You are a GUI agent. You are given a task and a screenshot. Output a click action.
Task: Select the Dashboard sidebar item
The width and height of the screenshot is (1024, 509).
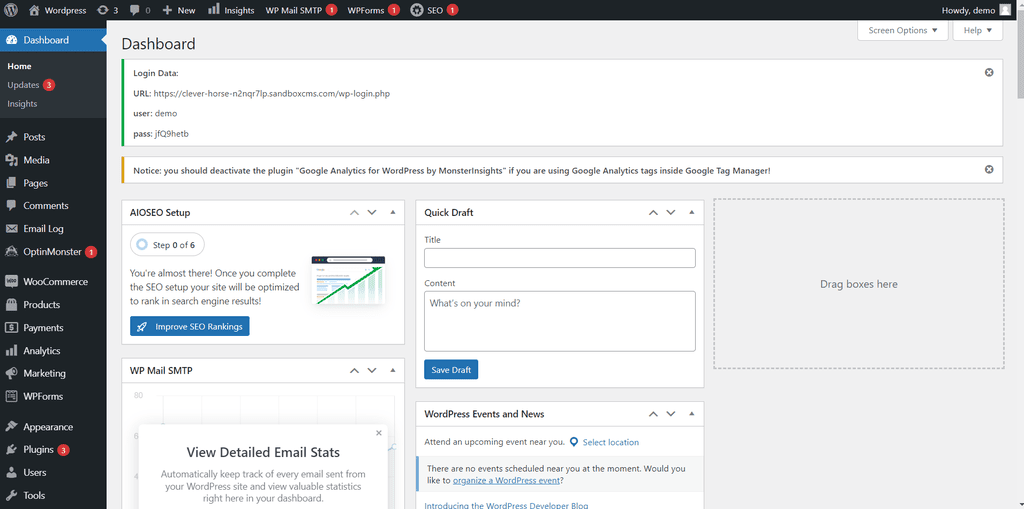[x=53, y=40]
